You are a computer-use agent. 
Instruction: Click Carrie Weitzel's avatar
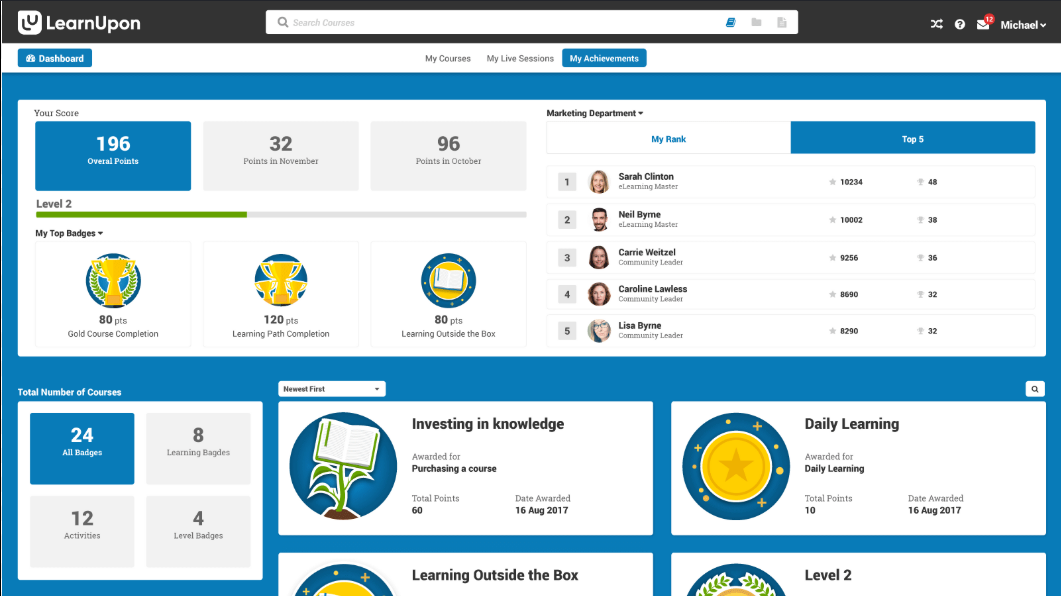point(599,258)
